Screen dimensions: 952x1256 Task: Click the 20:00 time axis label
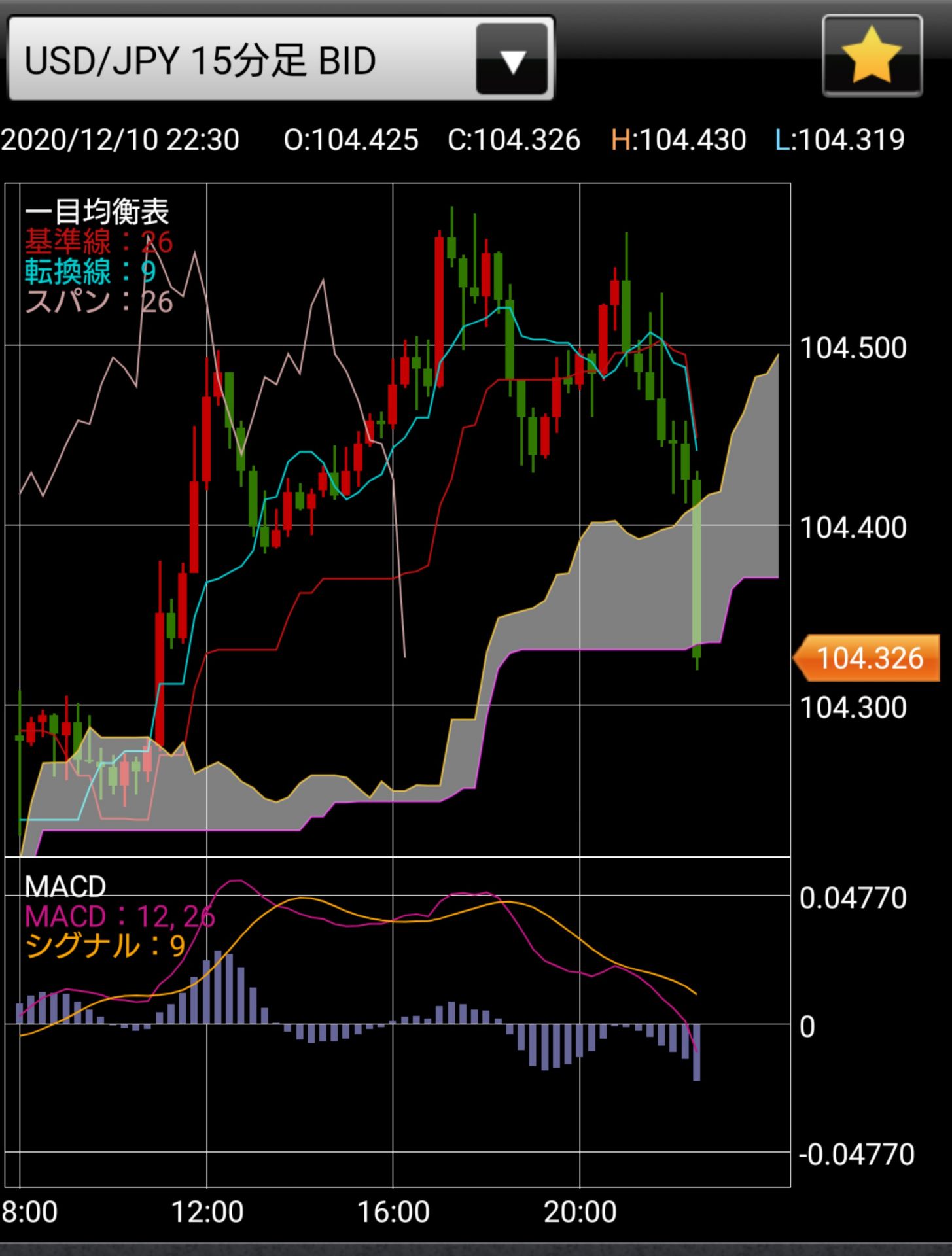pos(580,1212)
